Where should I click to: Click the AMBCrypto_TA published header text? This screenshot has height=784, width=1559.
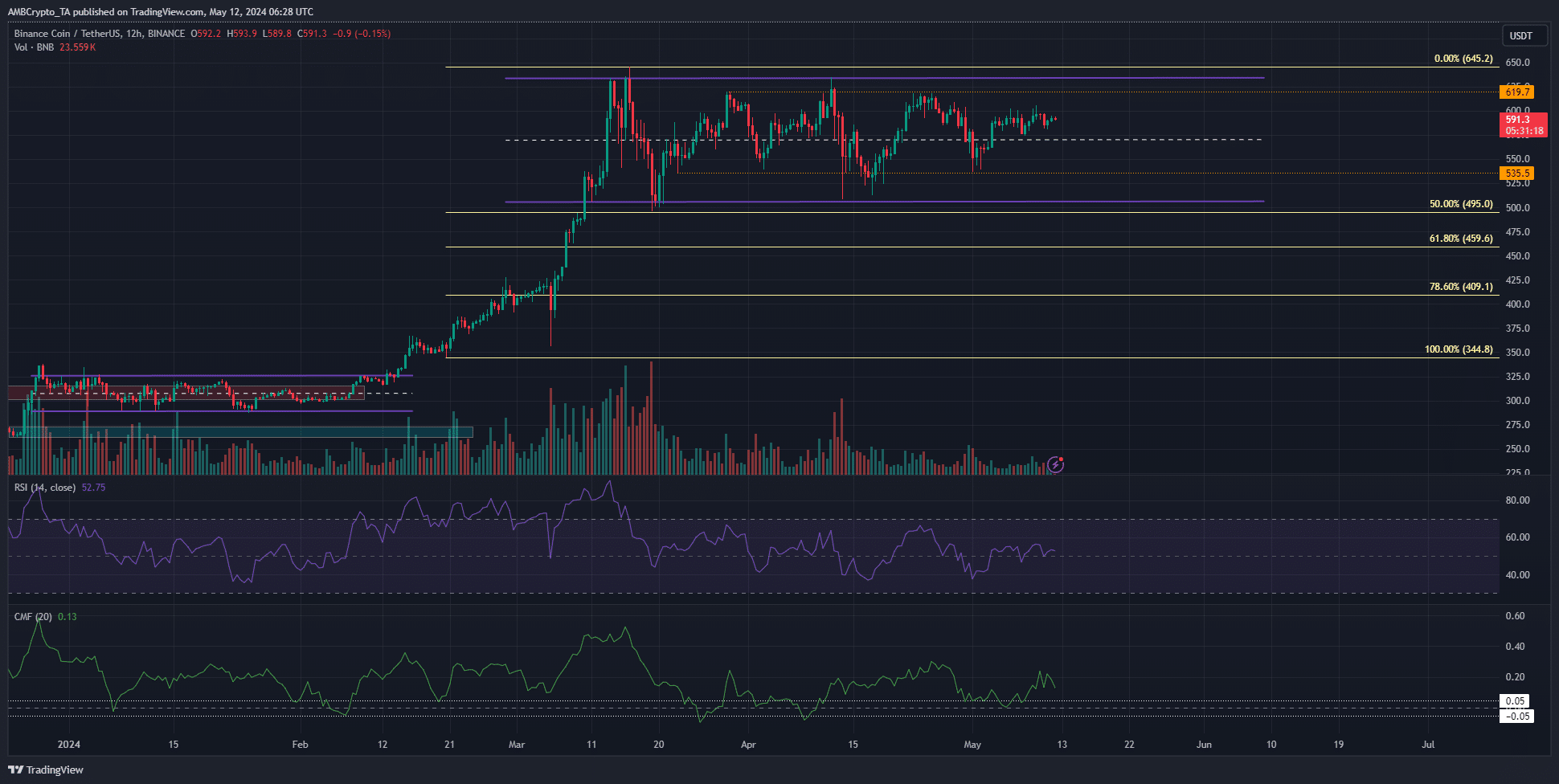click(x=161, y=12)
